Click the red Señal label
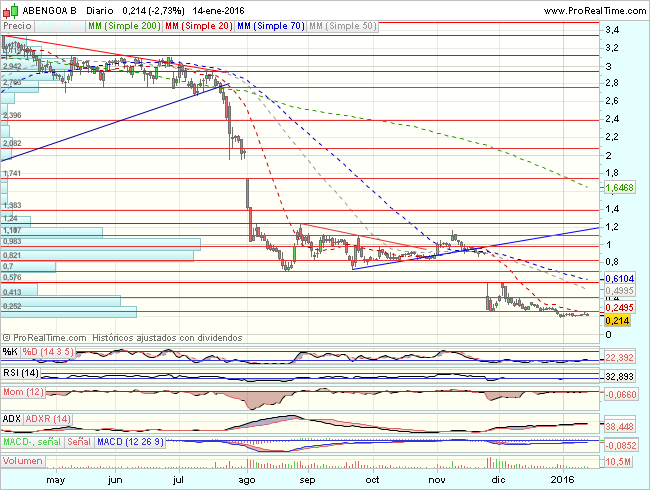 coord(79,442)
